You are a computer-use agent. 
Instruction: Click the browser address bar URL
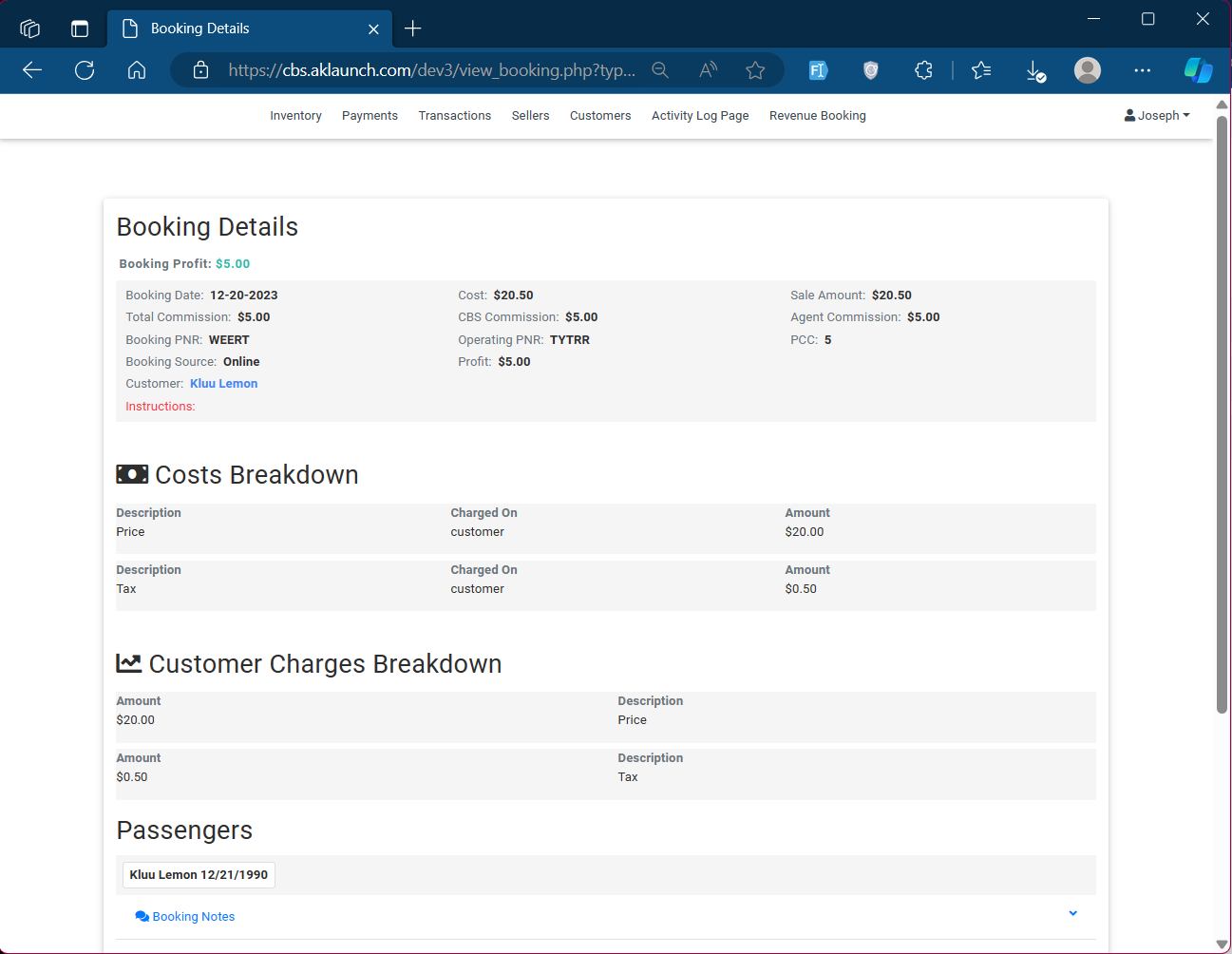pyautogui.click(x=431, y=70)
